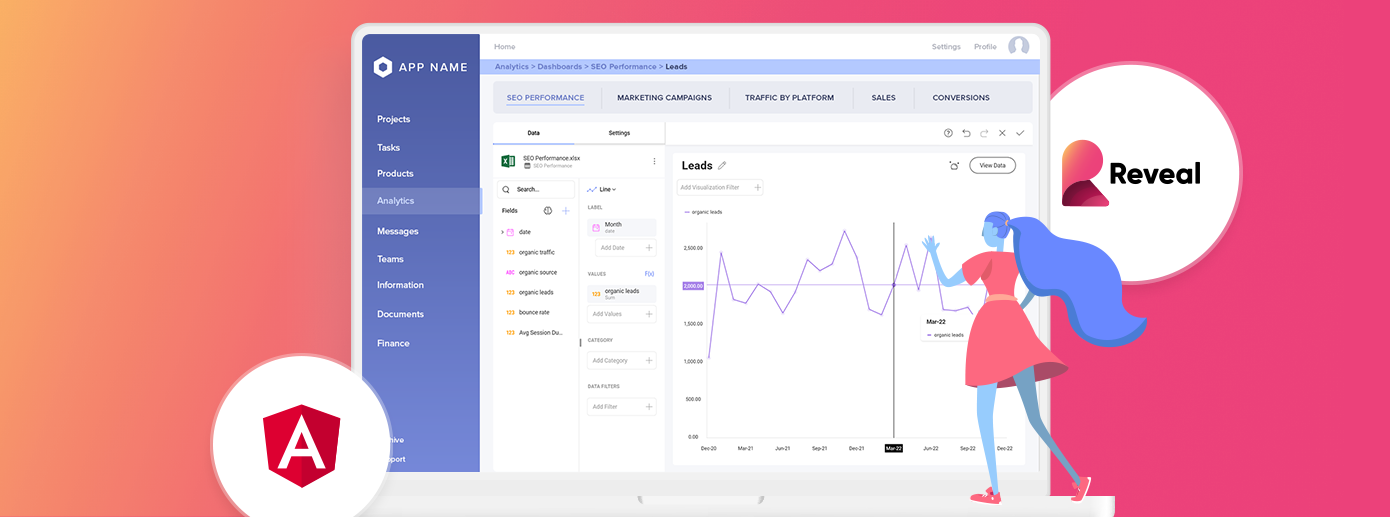The height and width of the screenshot is (517, 1390).
Task: Select the bounce rate field
Action: pos(534,312)
